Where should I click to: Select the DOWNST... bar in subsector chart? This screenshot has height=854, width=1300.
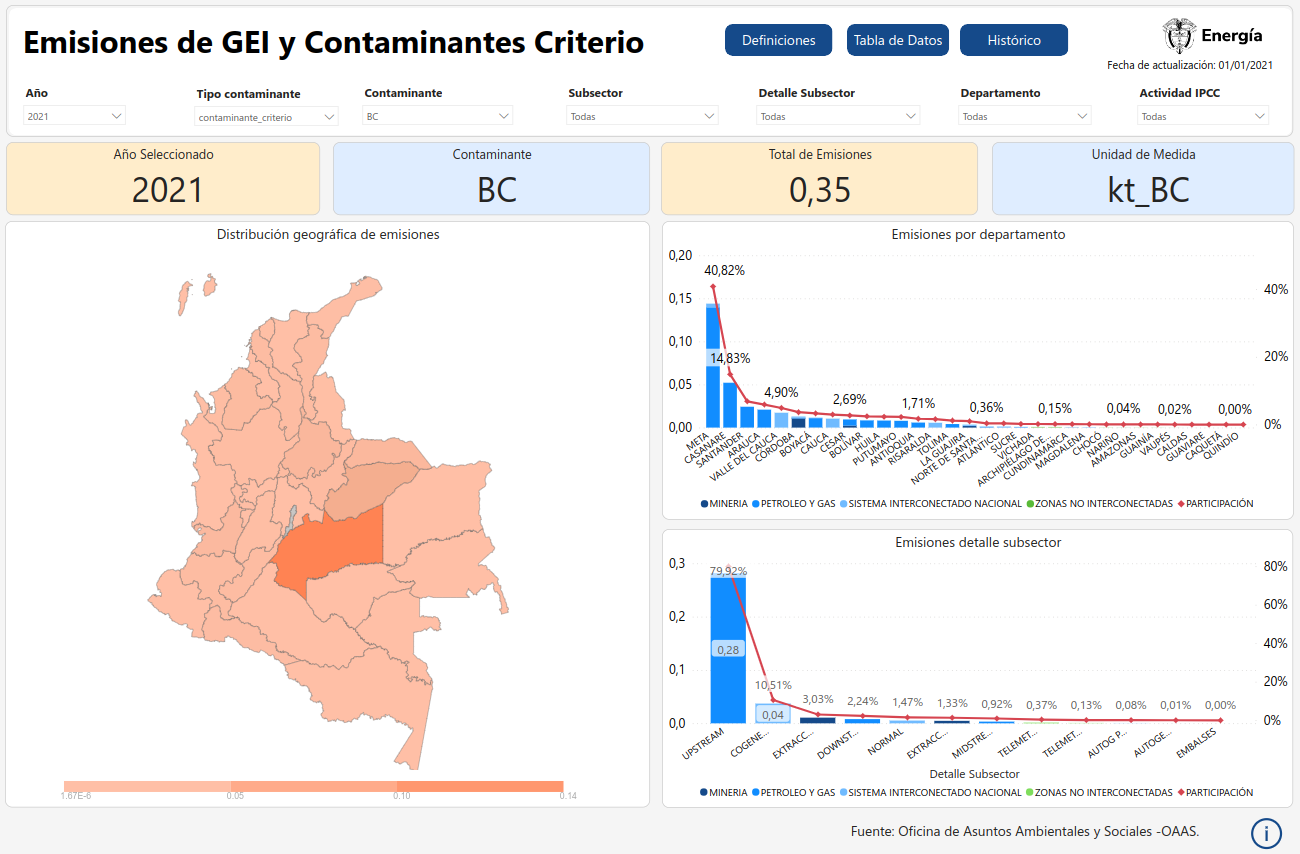862,720
